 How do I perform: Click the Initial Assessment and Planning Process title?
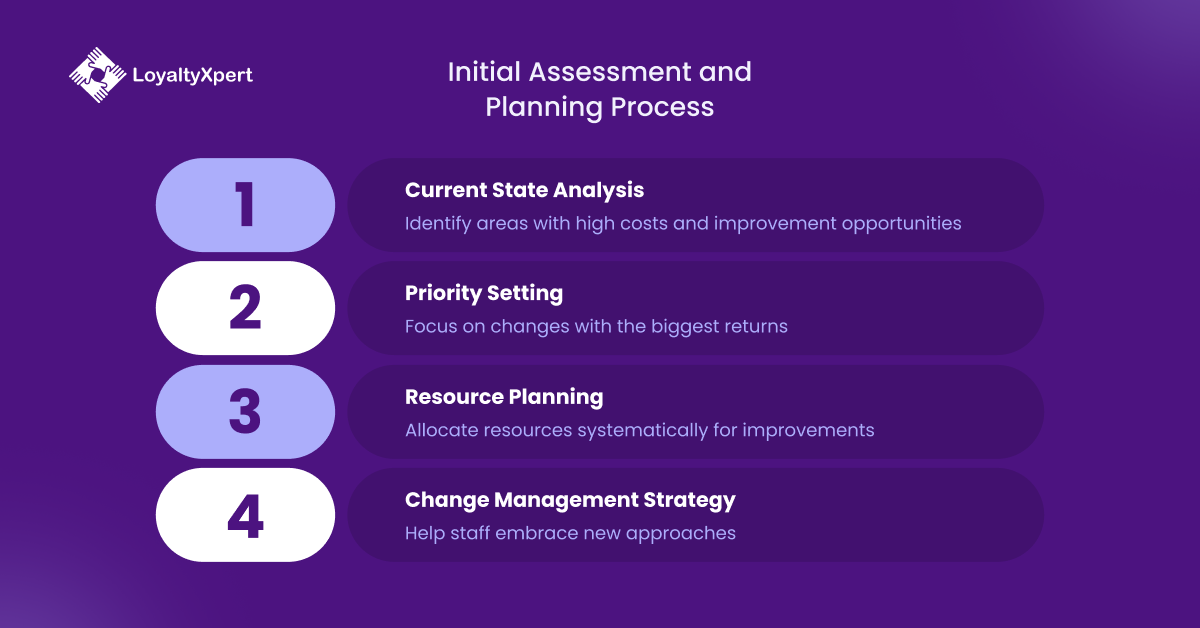pyautogui.click(x=599, y=89)
